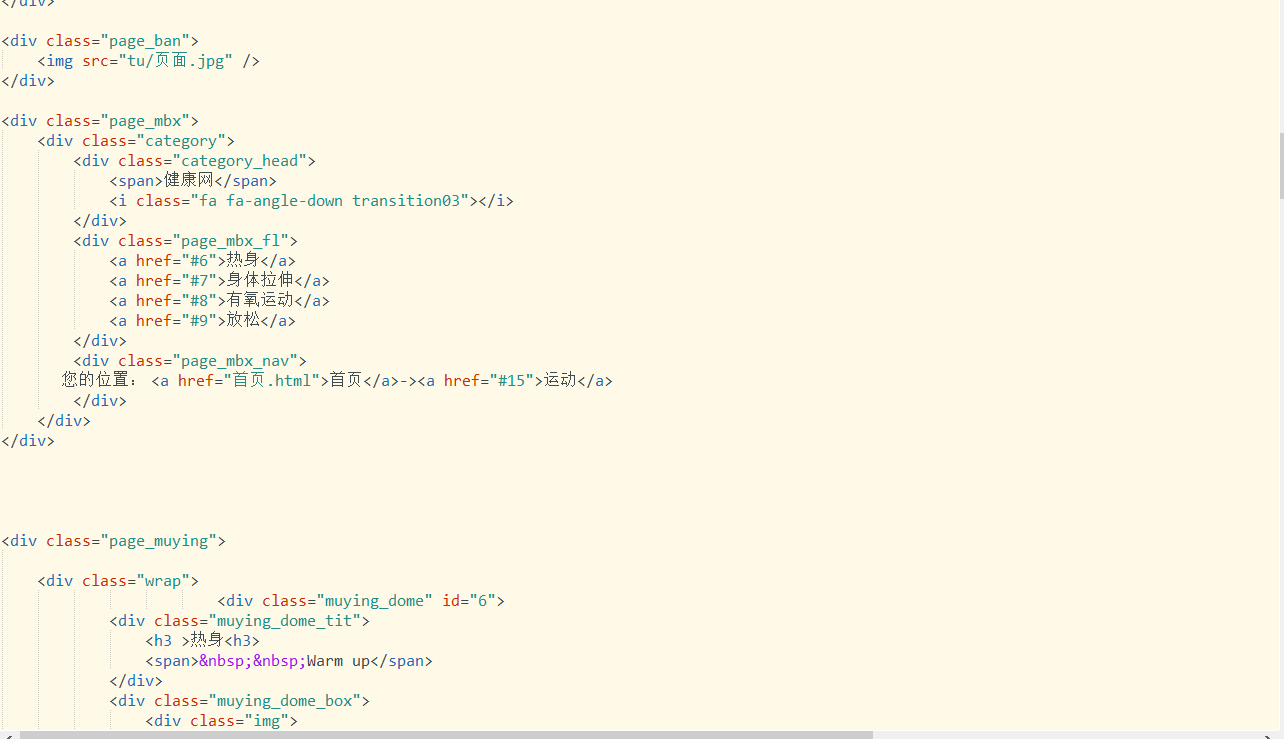Screen dimensions: 1284x739
Task: Click the left arrow of horizontal scrollbar
Action: click(x=6, y=734)
